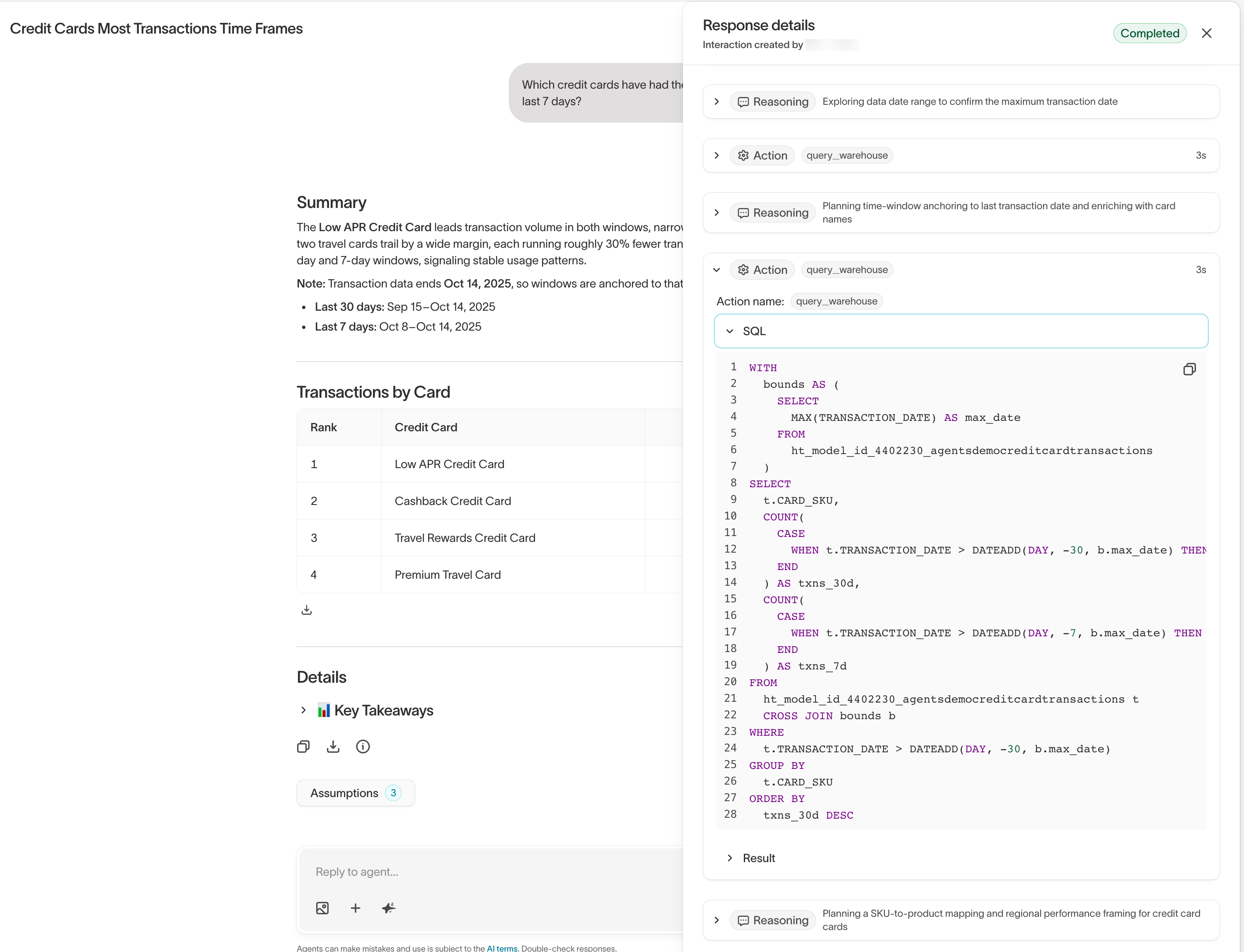This screenshot has height=952, width=1244.
Task: Click the query_warehouse action name chip
Action: pos(837,302)
